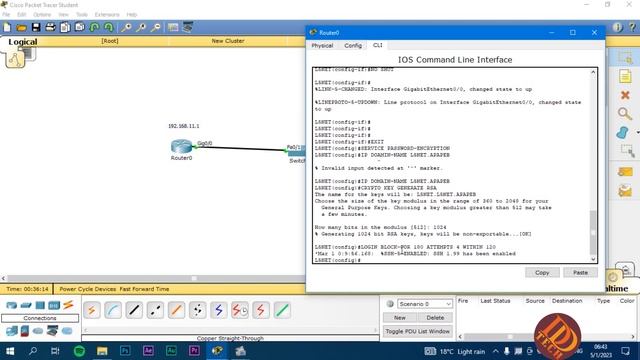Click the middle magnifier zoom reset icon
This screenshot has width=640, height=360.
pyautogui.click(x=141, y=27)
